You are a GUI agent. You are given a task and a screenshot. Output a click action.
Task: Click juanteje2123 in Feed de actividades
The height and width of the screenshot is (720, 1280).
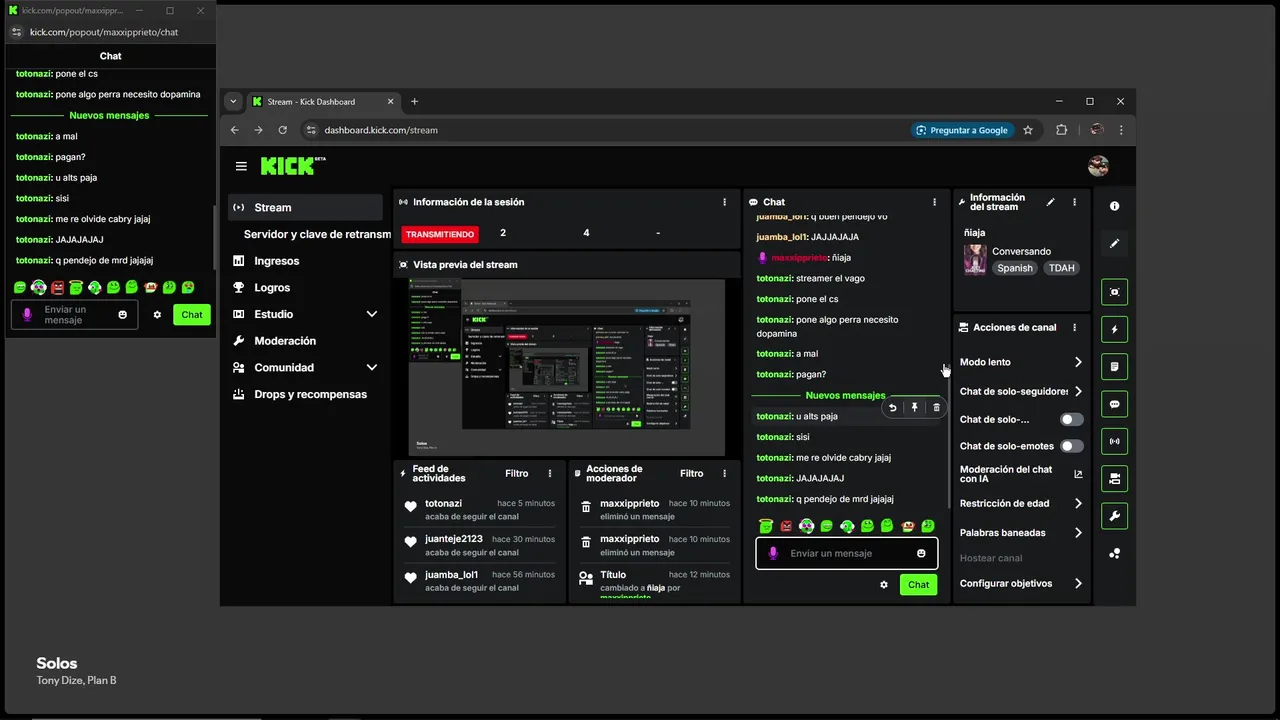pyautogui.click(x=453, y=539)
